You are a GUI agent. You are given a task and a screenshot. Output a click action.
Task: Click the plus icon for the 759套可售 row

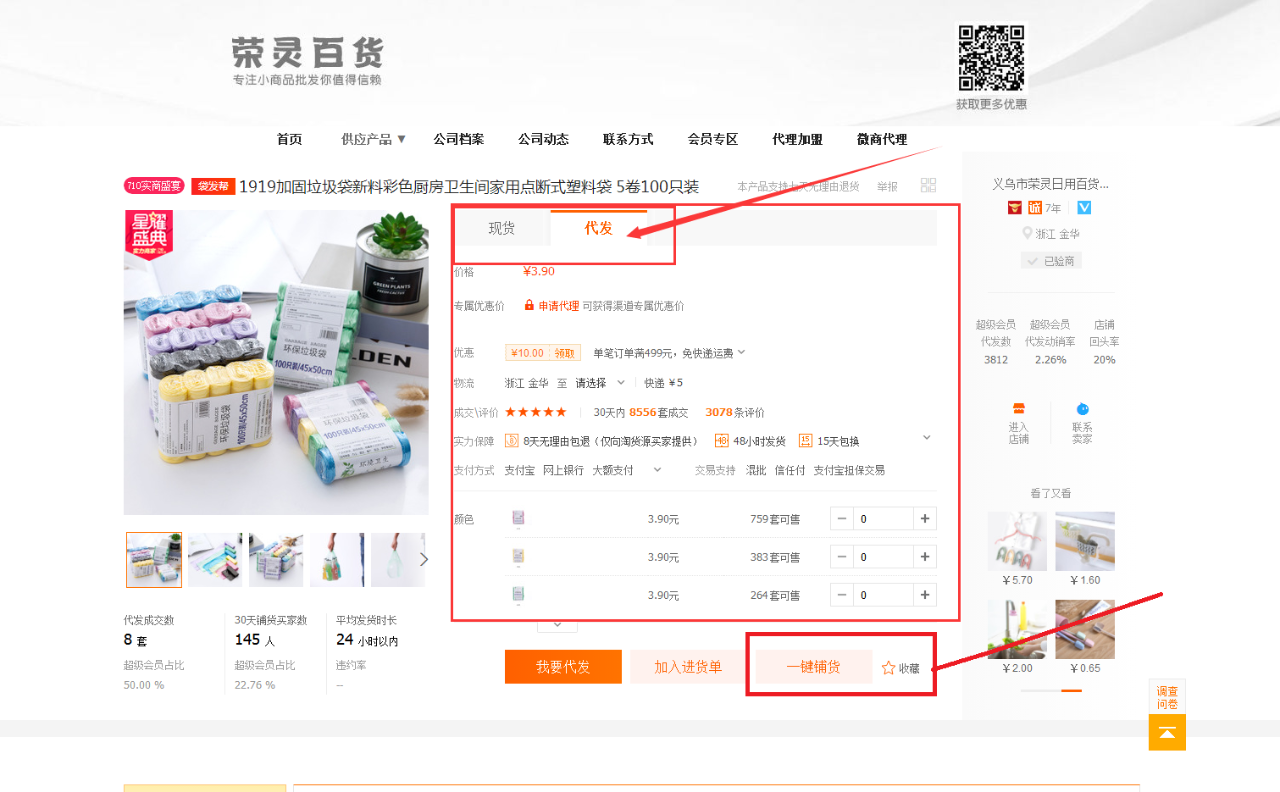(925, 519)
